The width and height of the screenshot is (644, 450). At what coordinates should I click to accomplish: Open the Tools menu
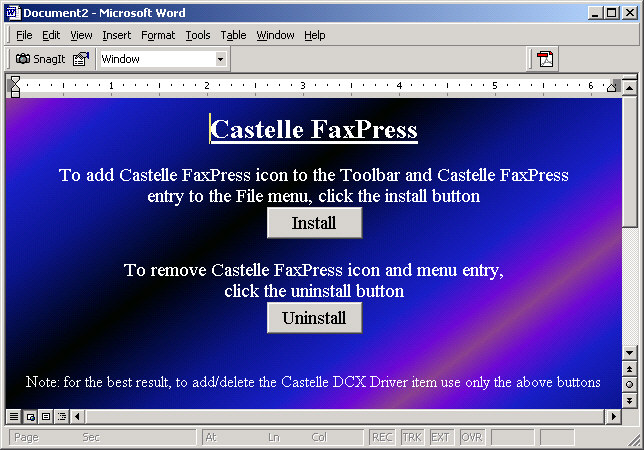tap(198, 35)
